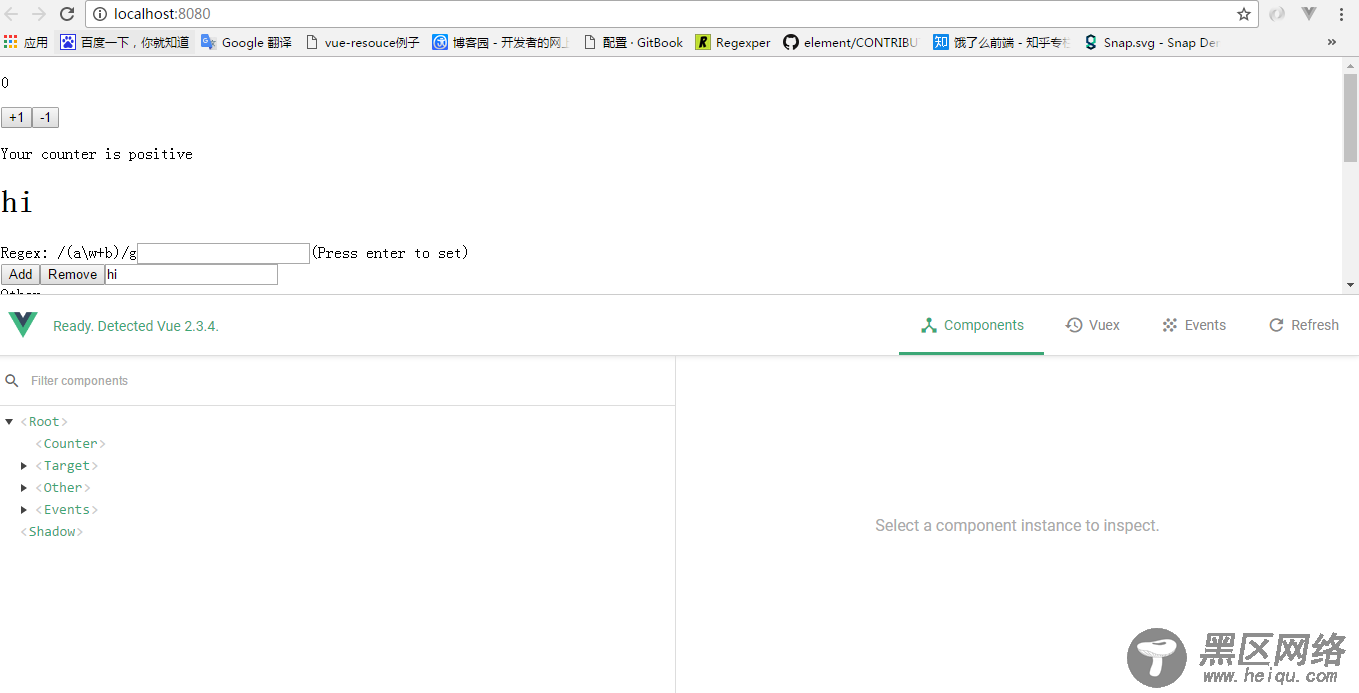Image resolution: width=1359 pixels, height=693 pixels.
Task: Show more bookmarks with overflow chevron
Action: pos(1331,42)
